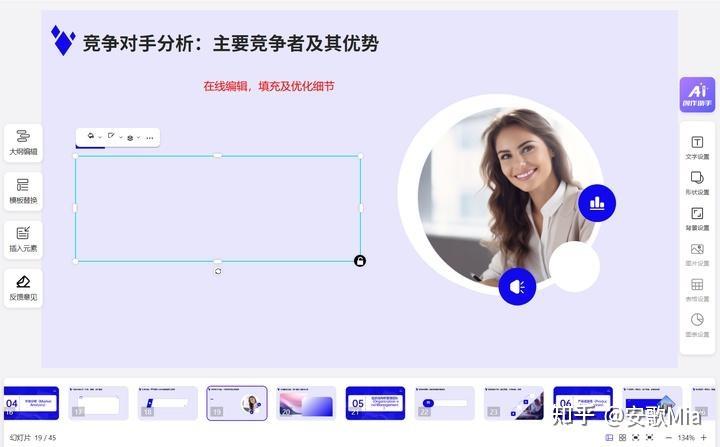720x447 pixels.
Task: Expand the fill color dropdown arrow
Action: 100,137
